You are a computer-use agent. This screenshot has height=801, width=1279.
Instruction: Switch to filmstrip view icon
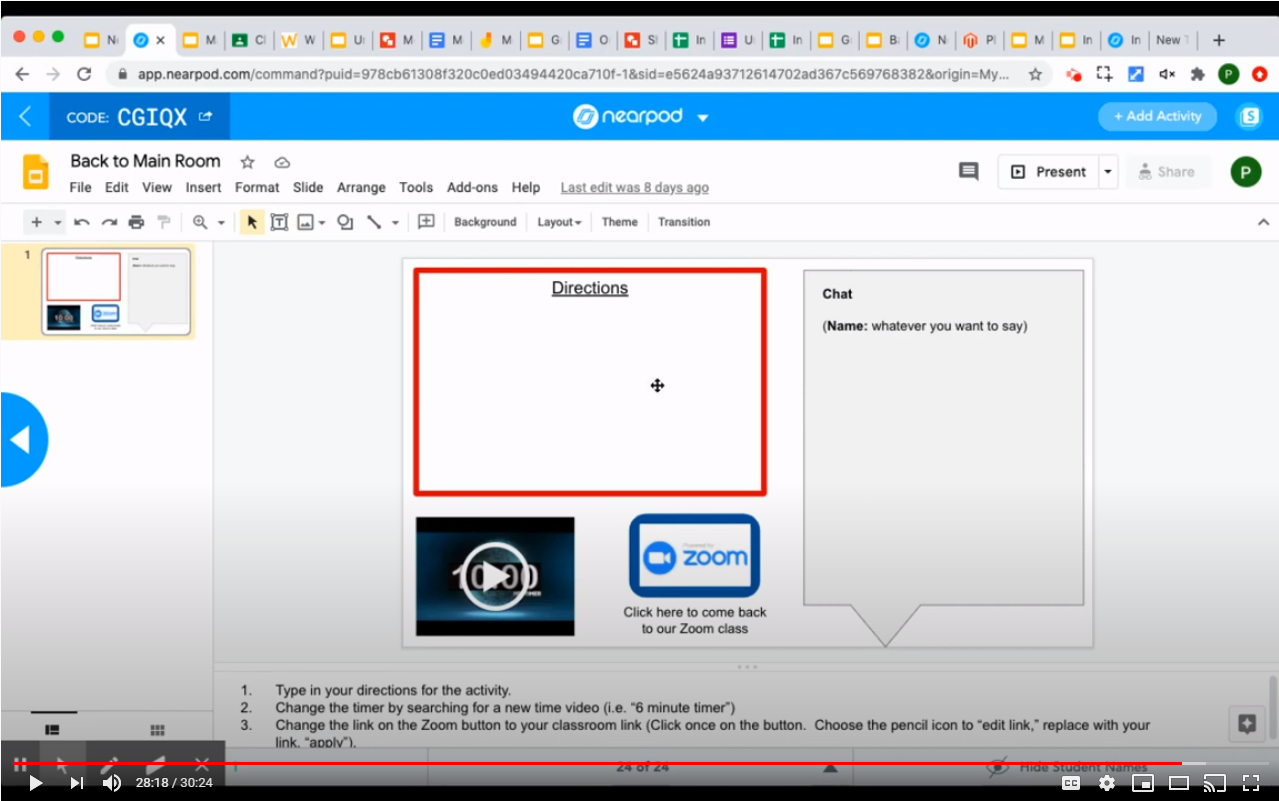[x=53, y=730]
